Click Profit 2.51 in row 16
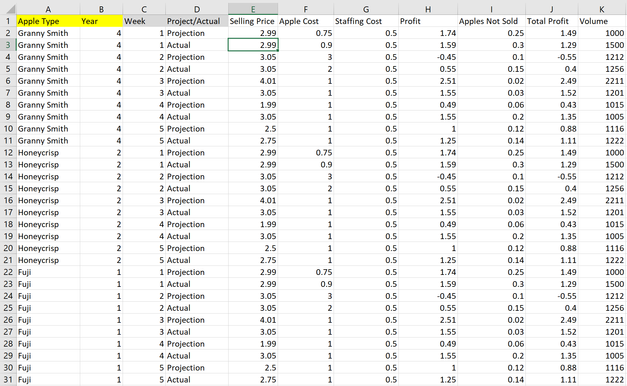This screenshot has height=386, width=627. pyautogui.click(x=448, y=201)
